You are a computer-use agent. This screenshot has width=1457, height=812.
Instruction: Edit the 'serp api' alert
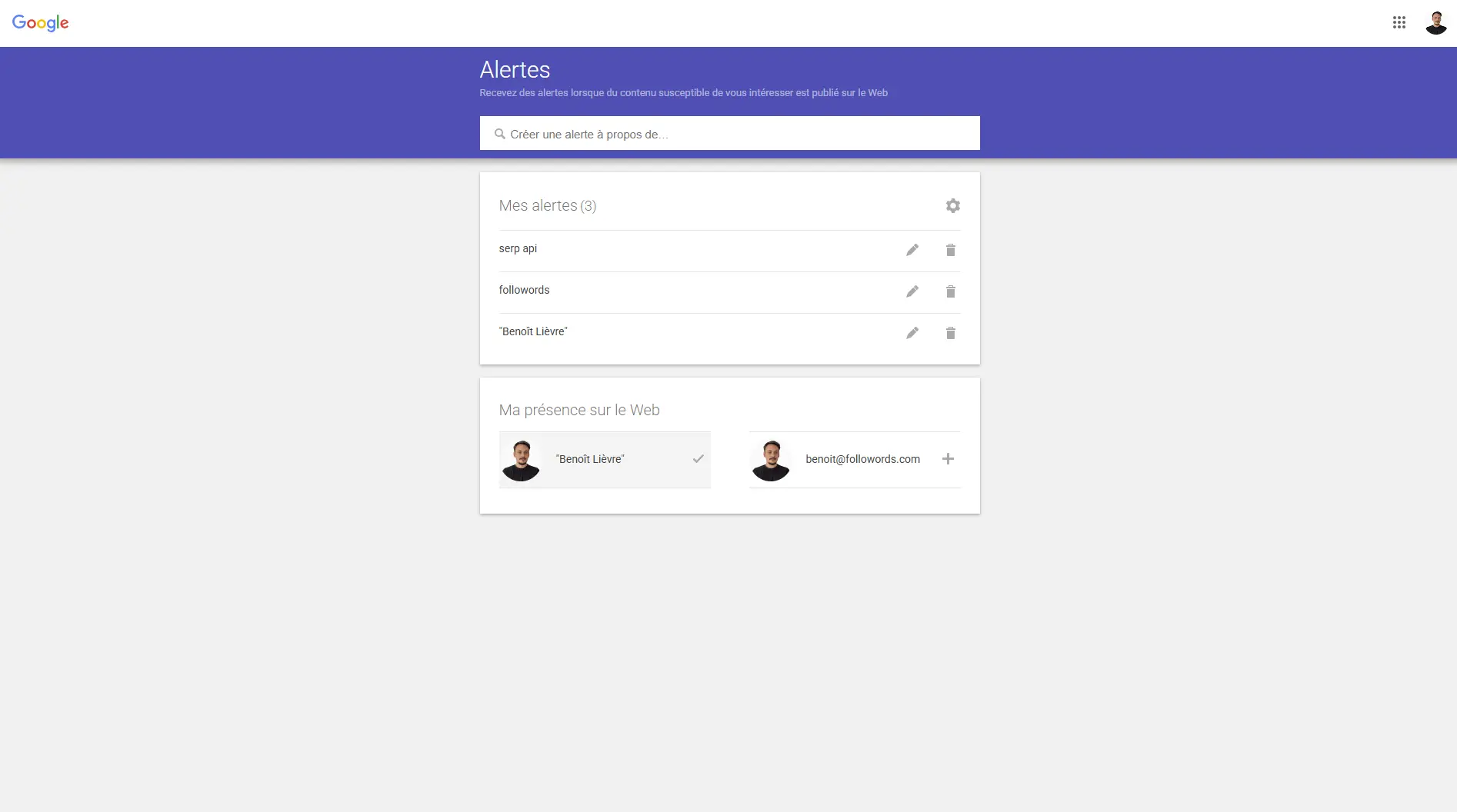912,250
